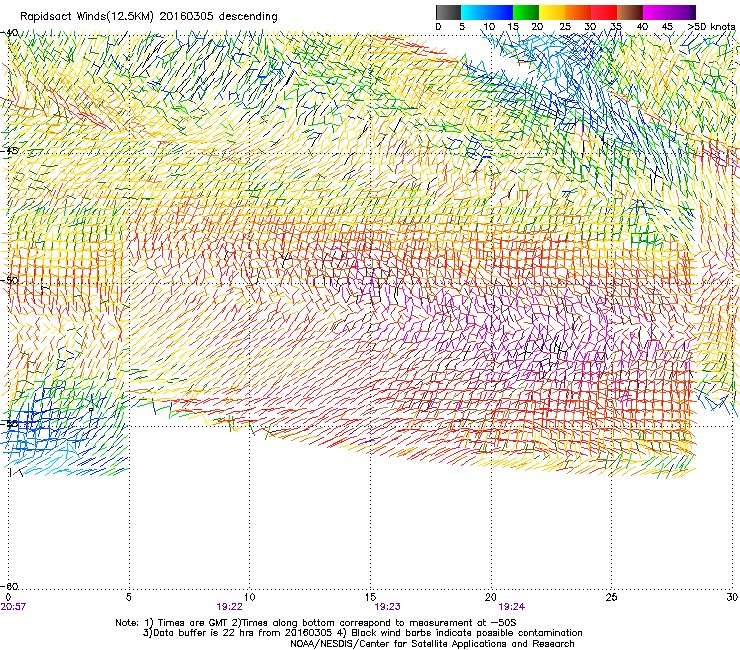Click the legend tick label '40'
740x650 pixels.
[642, 27]
